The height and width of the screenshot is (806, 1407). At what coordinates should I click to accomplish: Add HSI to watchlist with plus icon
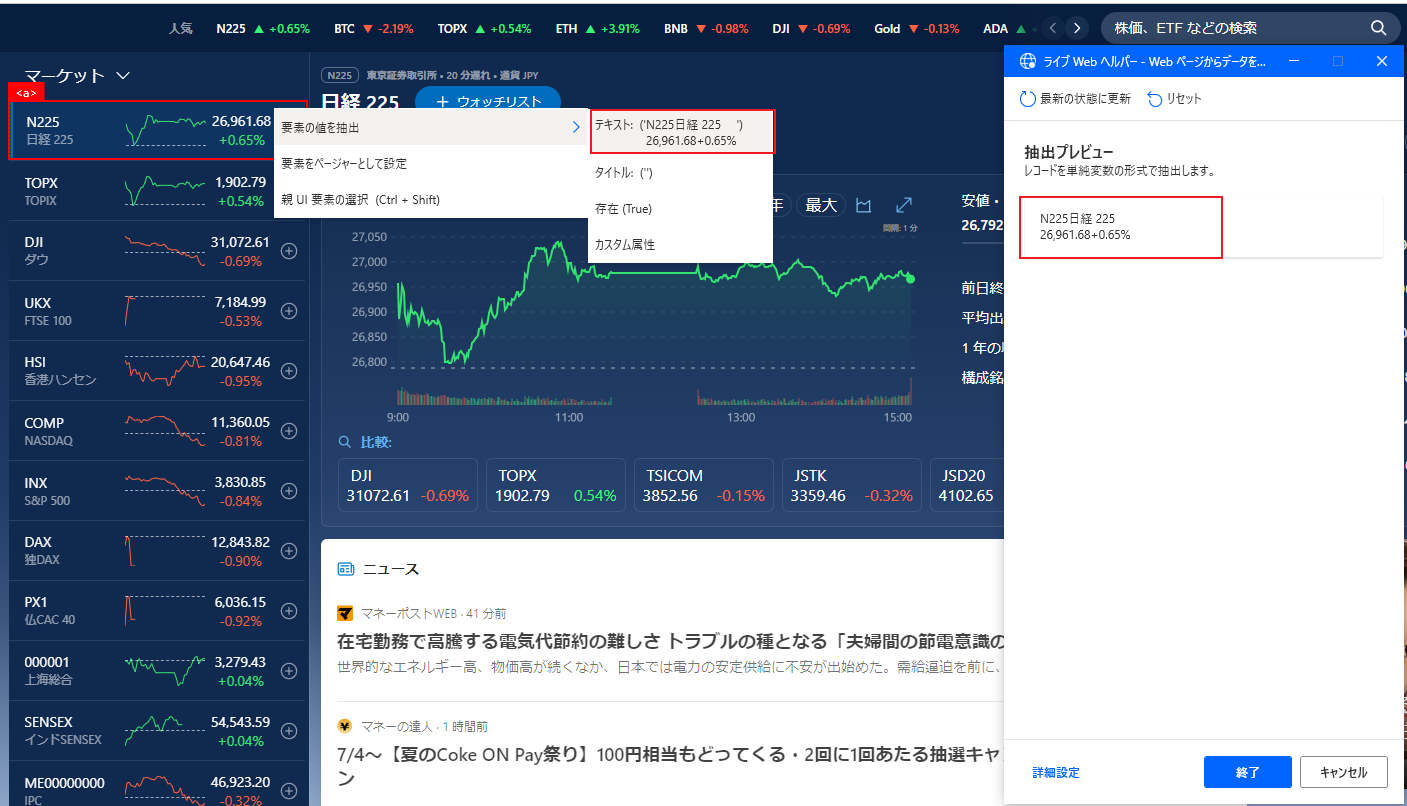point(289,371)
